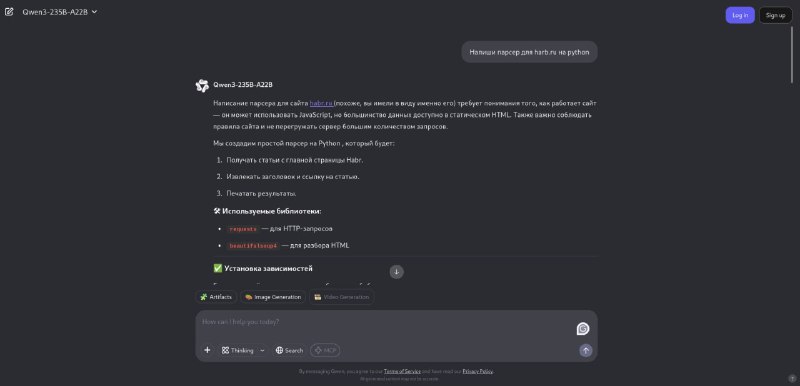Open the Privacy Policy link
This screenshot has width=800, height=386.
[478, 371]
